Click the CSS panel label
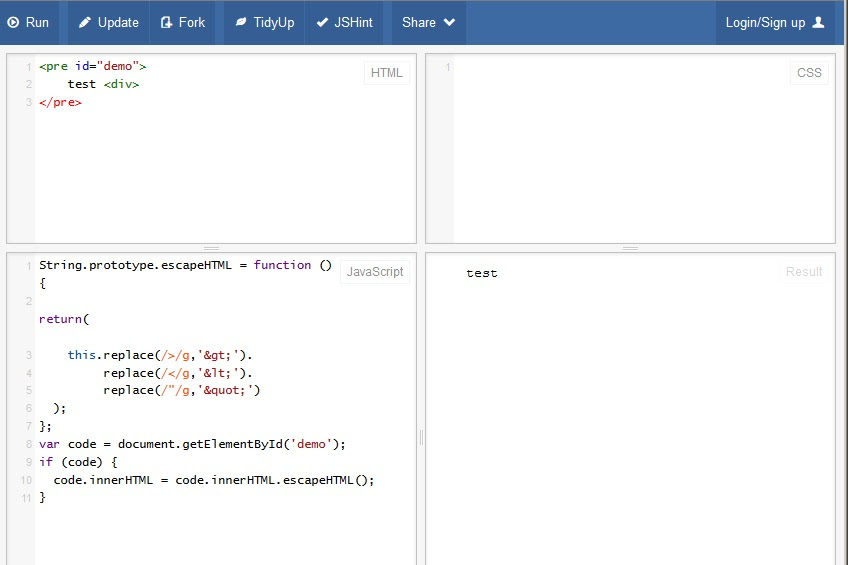 coord(809,73)
